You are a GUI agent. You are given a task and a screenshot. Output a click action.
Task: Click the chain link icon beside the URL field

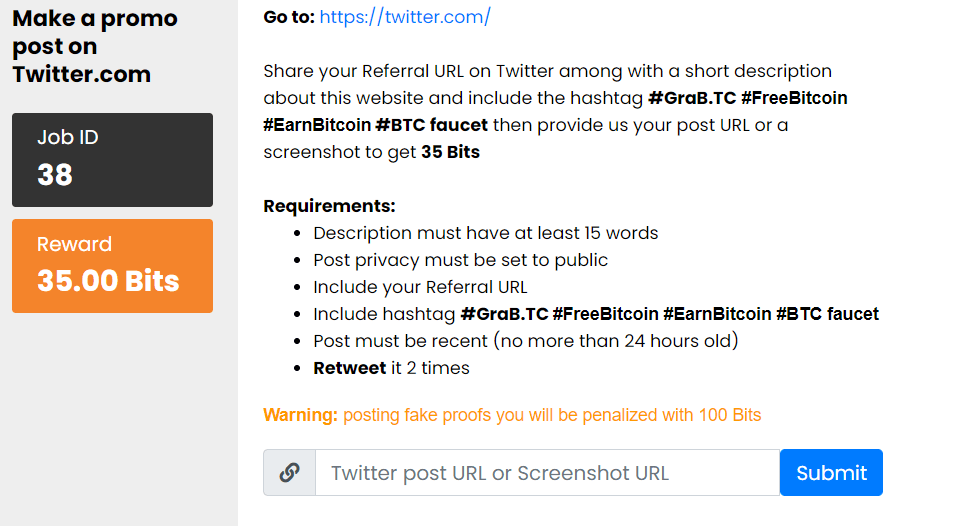[290, 472]
